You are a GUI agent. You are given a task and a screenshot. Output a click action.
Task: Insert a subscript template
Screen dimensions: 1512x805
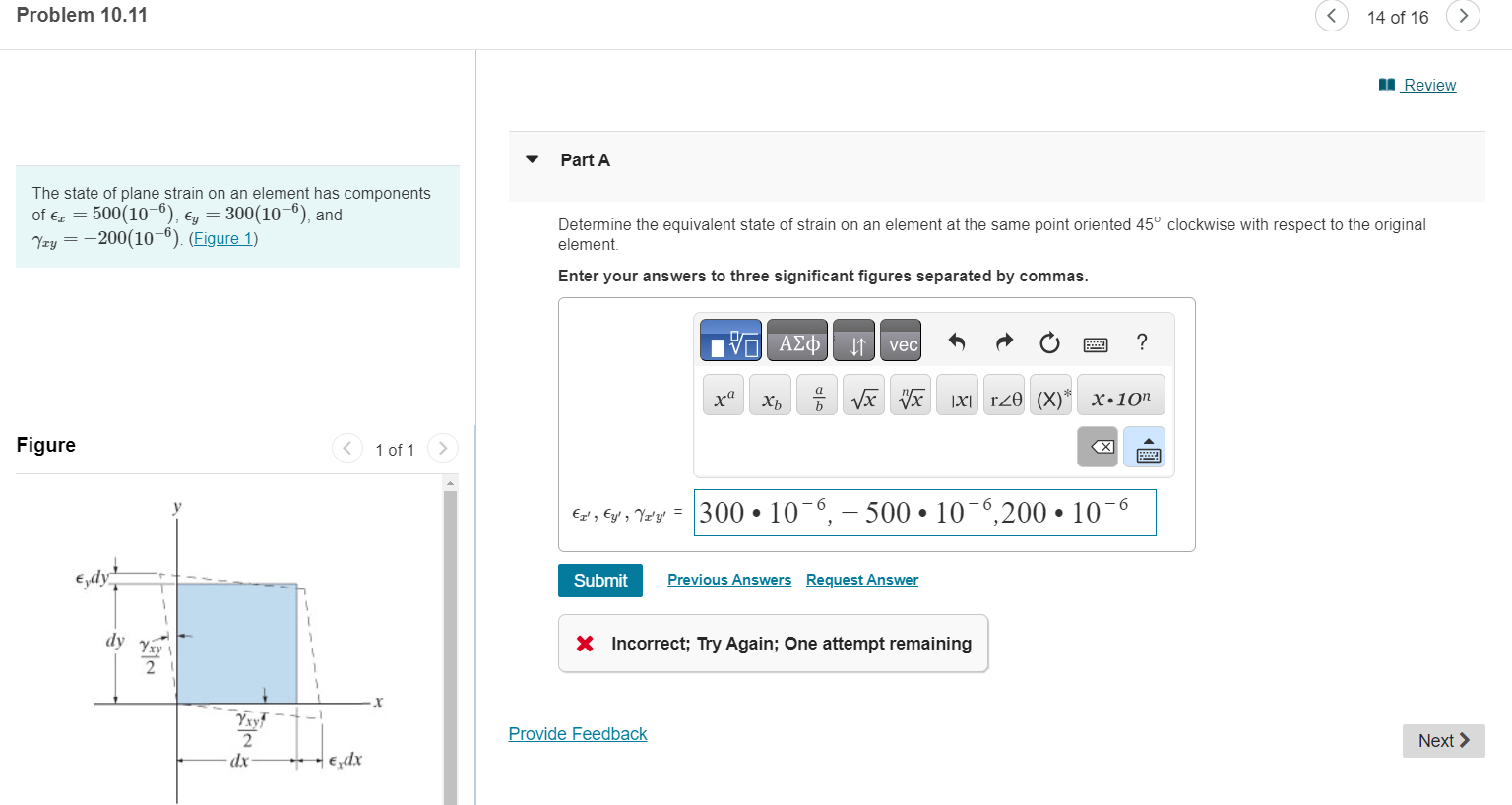(770, 395)
